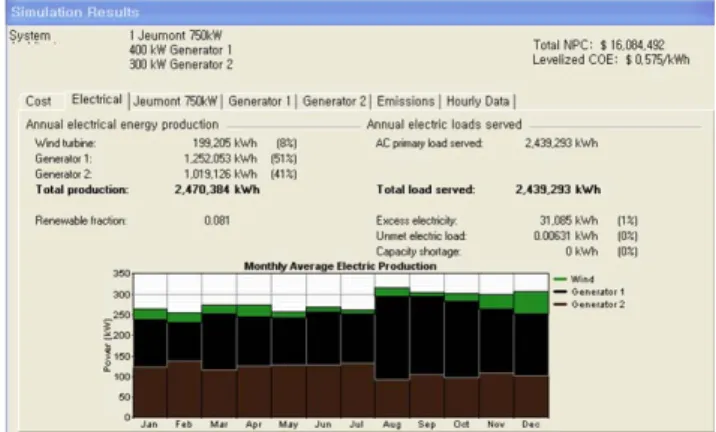Click the Aug bar in the chart
The height and width of the screenshot is (432, 716).
392,353
